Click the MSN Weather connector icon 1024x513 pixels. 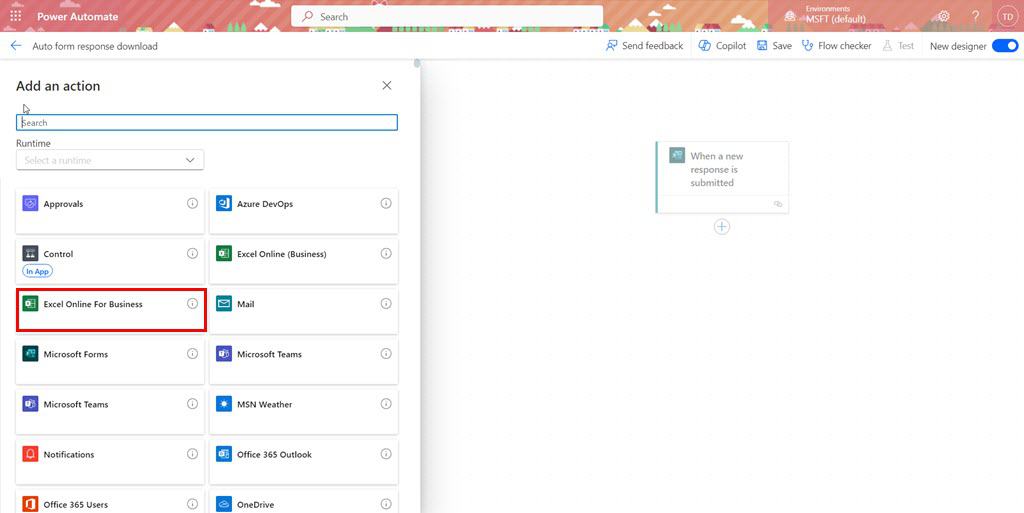pos(224,404)
